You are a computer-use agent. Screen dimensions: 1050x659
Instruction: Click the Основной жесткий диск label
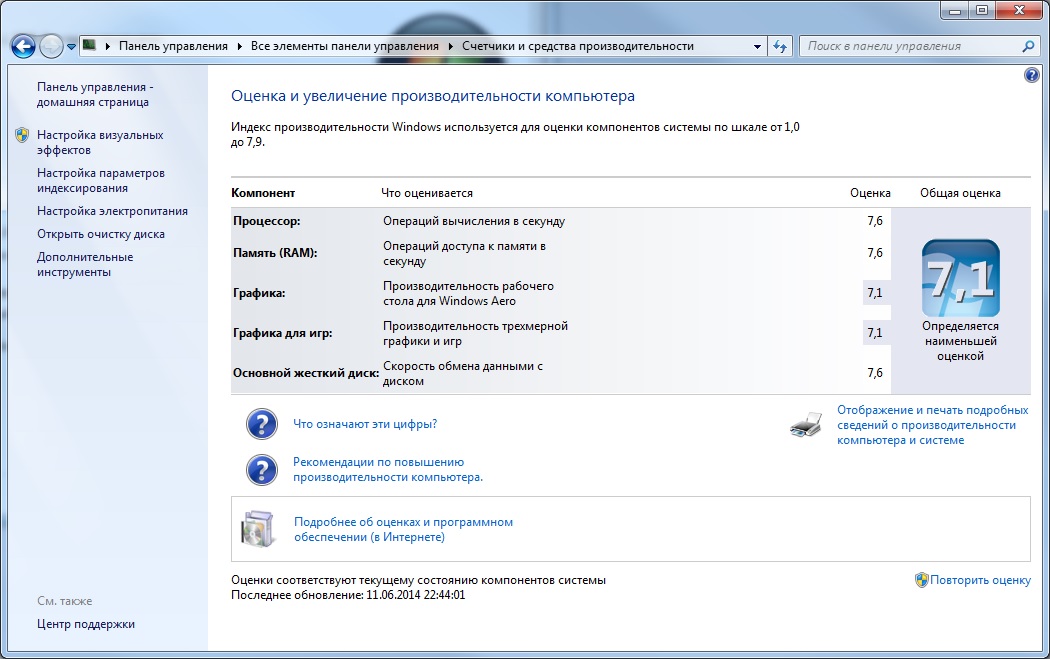[306, 373]
